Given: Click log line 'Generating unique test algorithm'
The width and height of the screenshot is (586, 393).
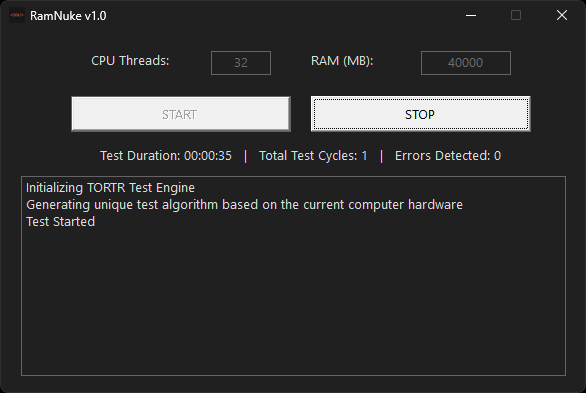Looking at the screenshot, I should tap(244, 205).
